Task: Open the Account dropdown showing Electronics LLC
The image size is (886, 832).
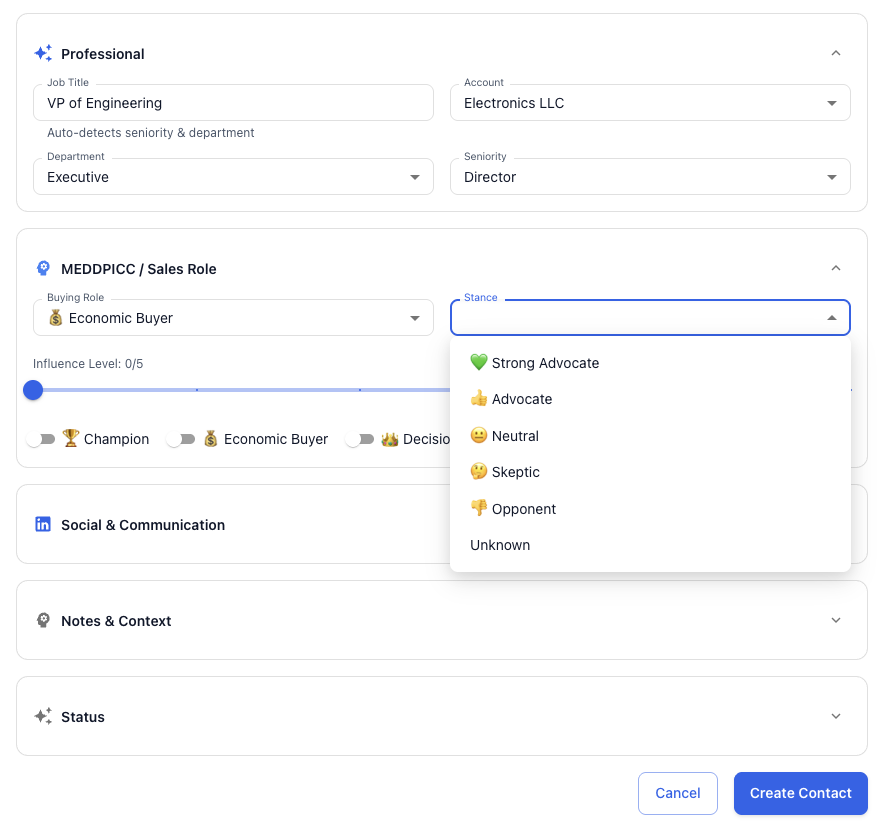Action: (650, 103)
